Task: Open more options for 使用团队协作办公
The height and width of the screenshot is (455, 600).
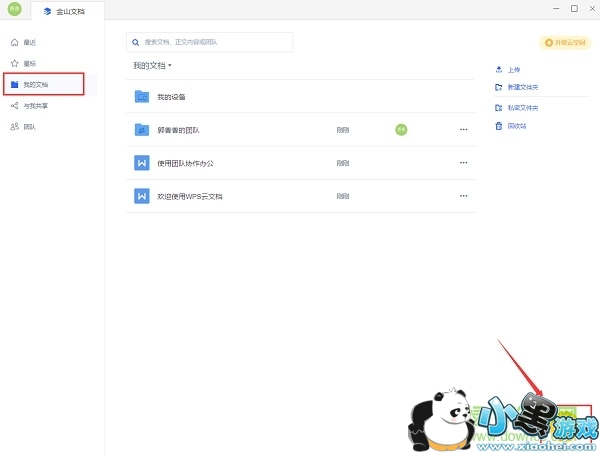Action: (463, 163)
